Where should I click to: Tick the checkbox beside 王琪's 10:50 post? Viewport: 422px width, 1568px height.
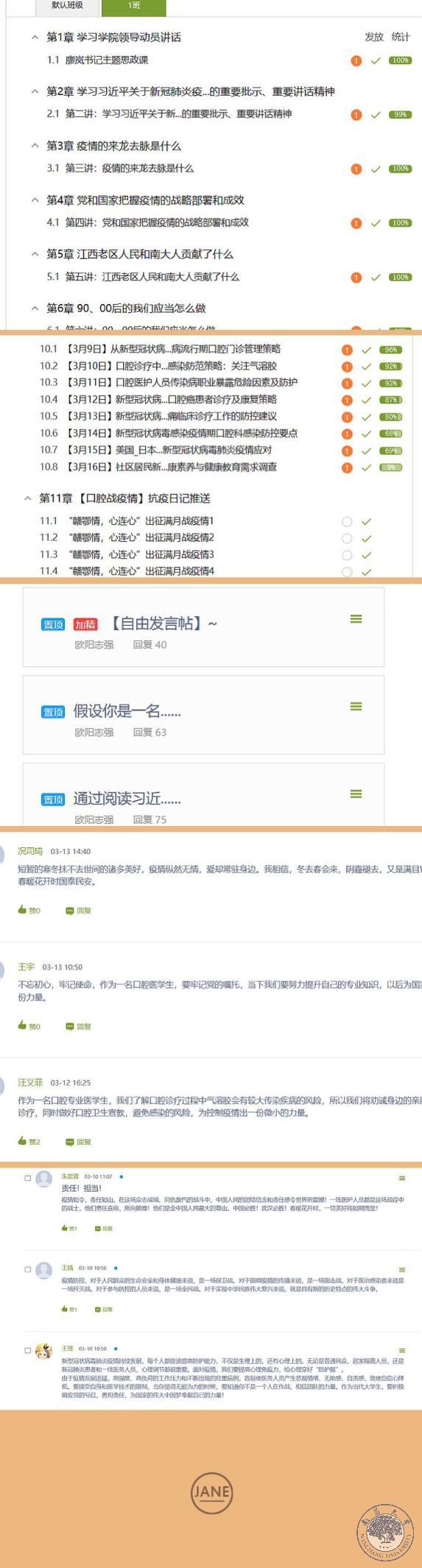(x=28, y=1350)
